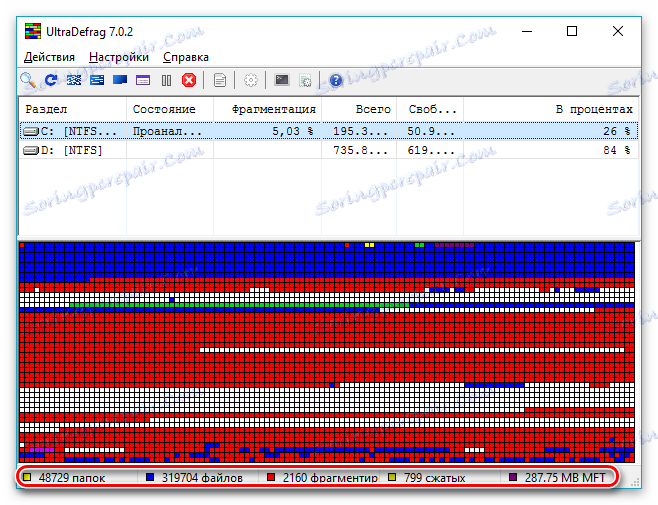Open the fragmentation report document icon
Viewport: 658px width, 505px height.
click(220, 80)
